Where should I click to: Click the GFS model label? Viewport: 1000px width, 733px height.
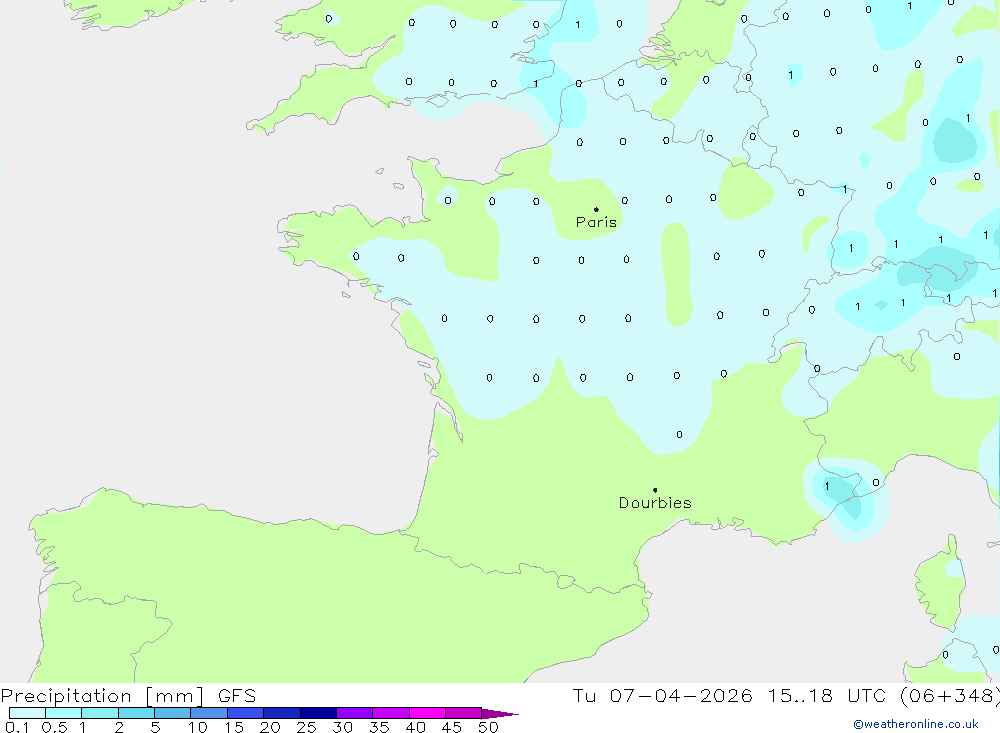(237, 695)
